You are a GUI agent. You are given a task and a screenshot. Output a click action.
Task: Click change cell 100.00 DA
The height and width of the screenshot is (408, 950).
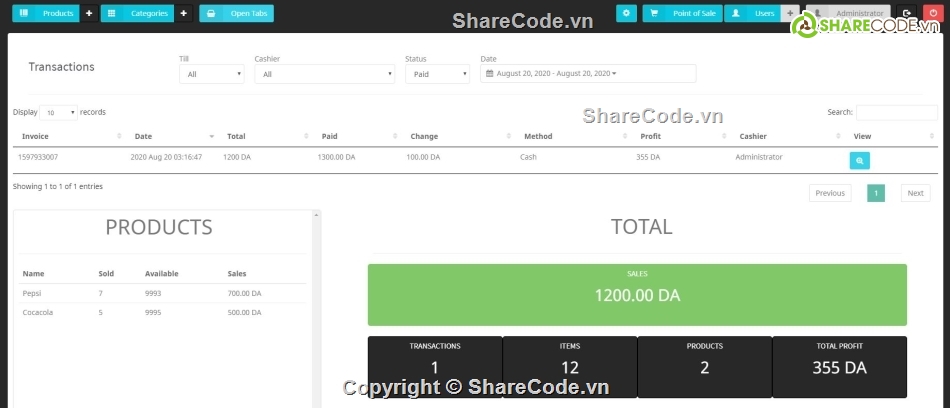[x=424, y=157]
